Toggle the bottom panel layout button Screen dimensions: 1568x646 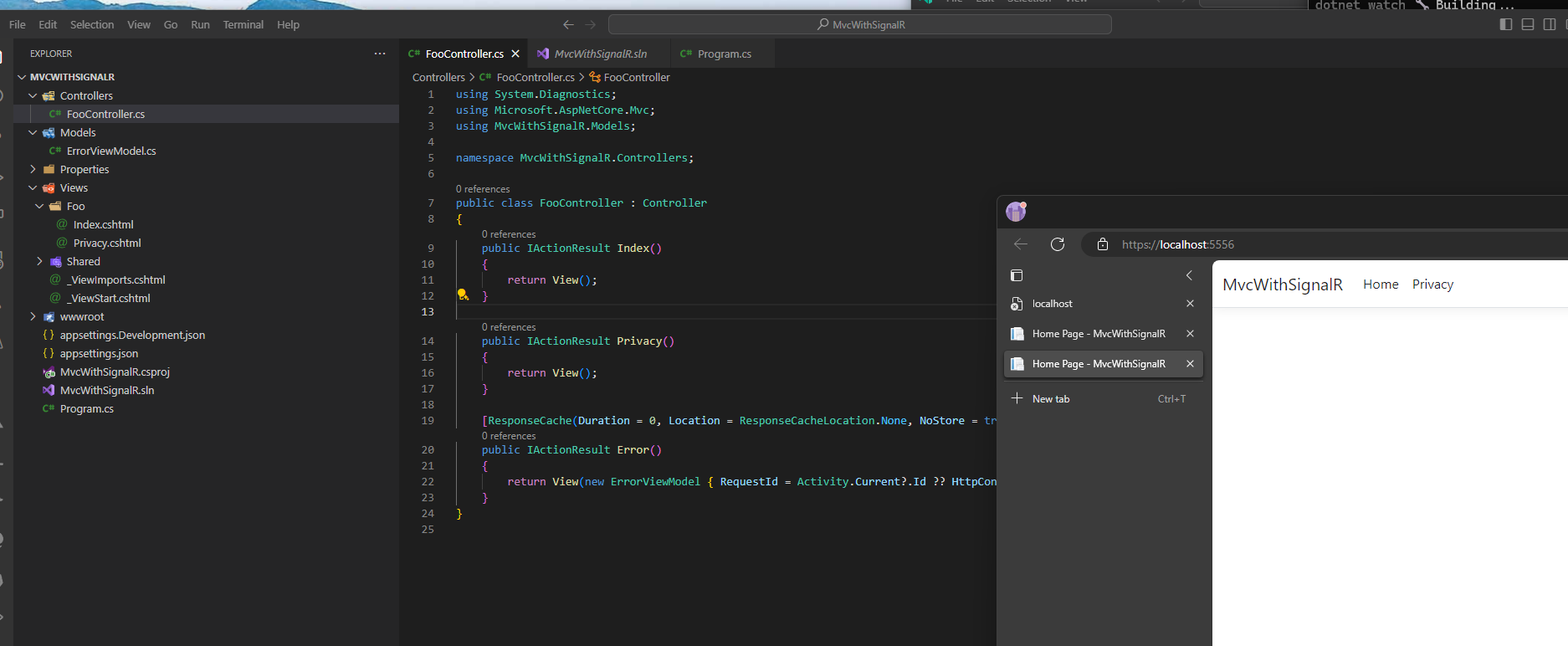1528,24
